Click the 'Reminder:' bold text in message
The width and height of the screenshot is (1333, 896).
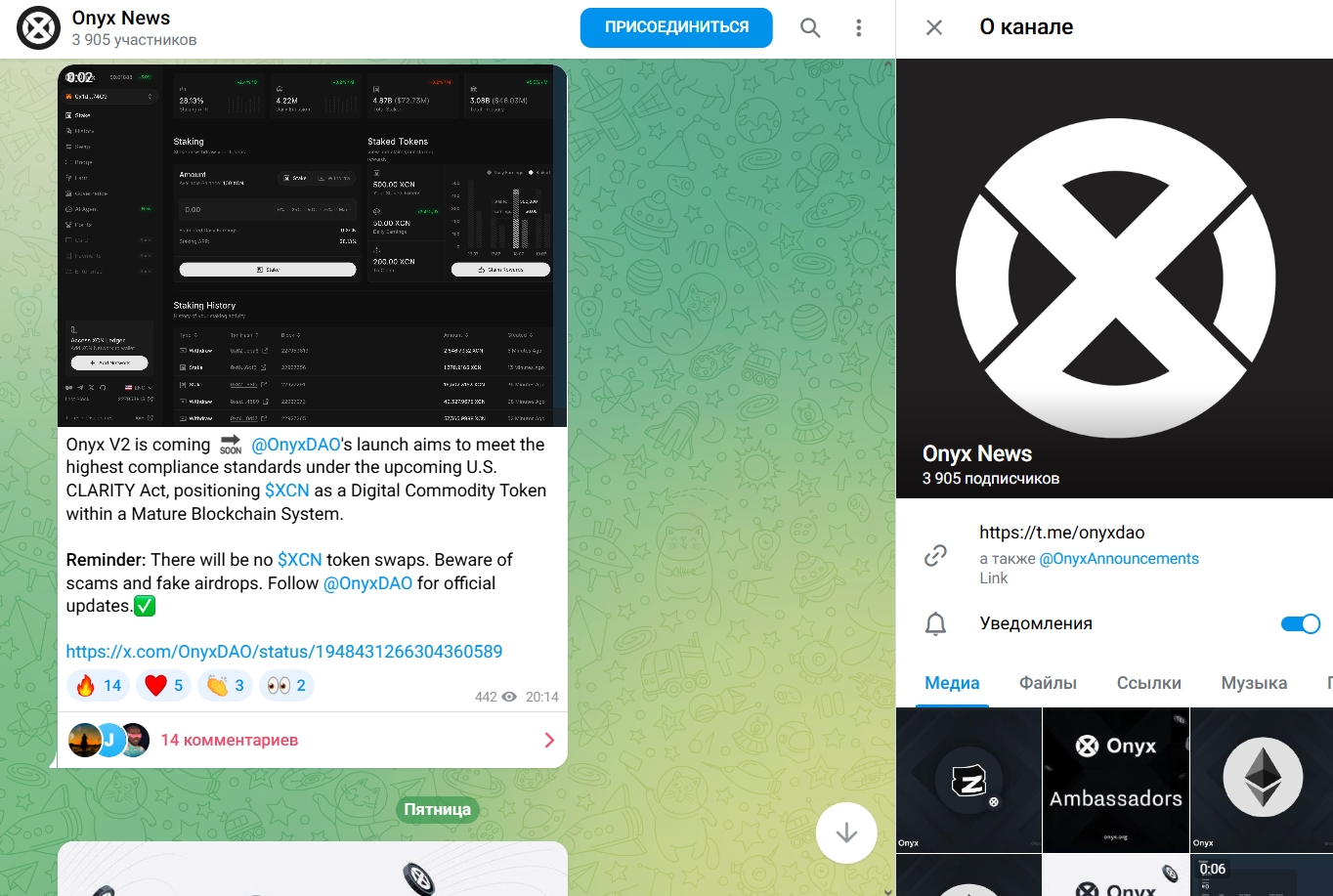106,560
